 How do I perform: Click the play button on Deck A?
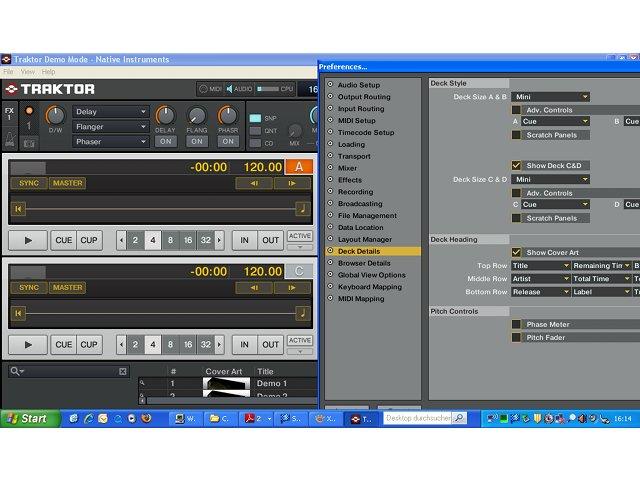point(28,240)
